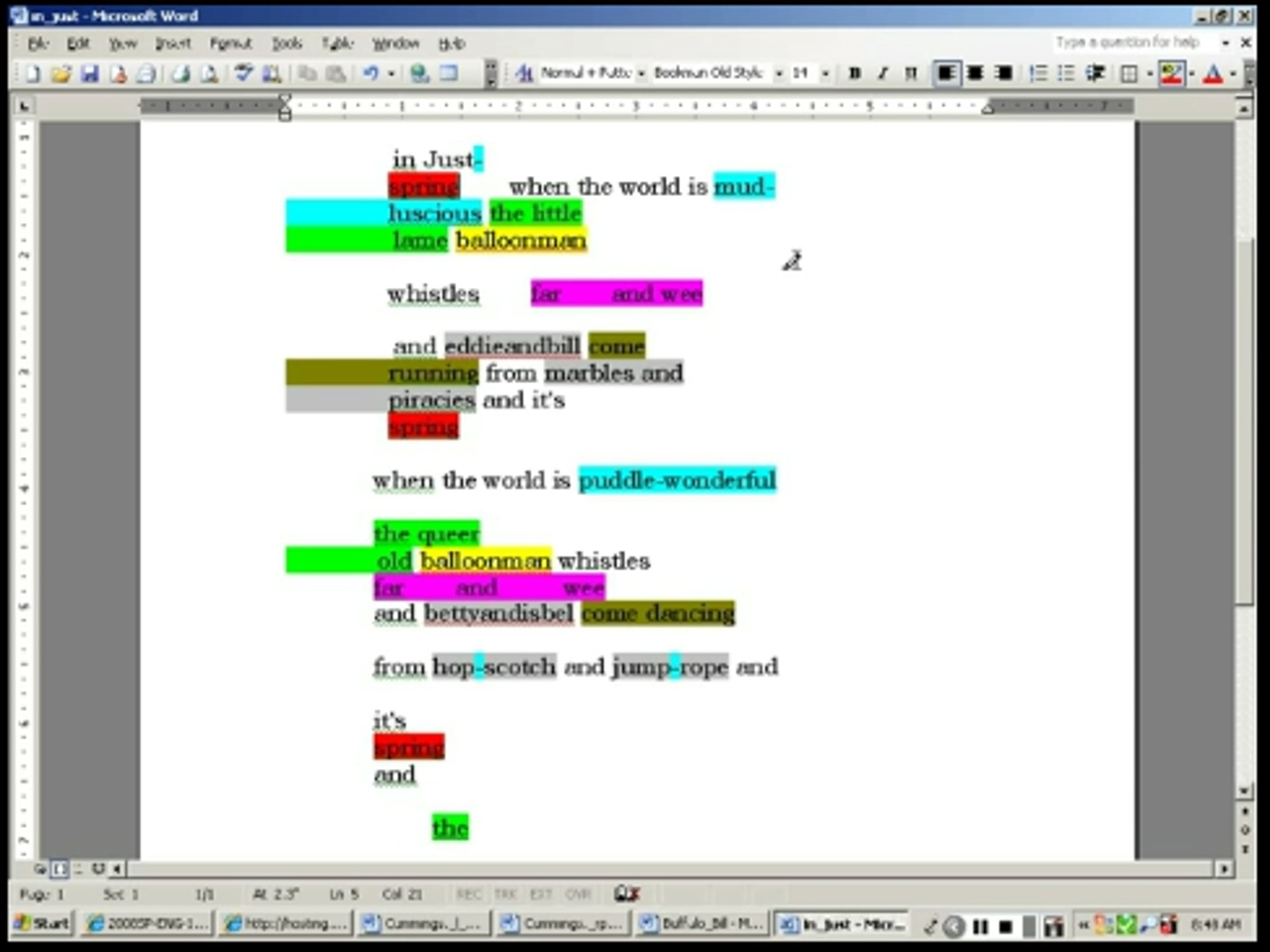1270x952 pixels.
Task: Toggle EXT extend selection in the status bar
Action: (x=541, y=894)
